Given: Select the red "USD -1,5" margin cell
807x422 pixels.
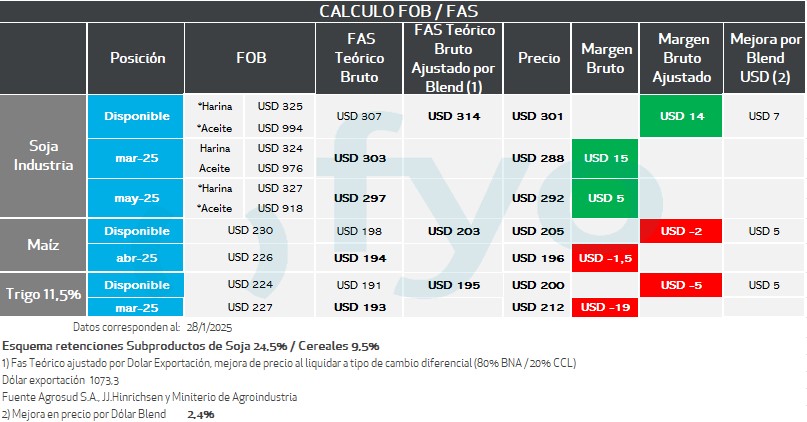Looking at the screenshot, I should point(606,258).
